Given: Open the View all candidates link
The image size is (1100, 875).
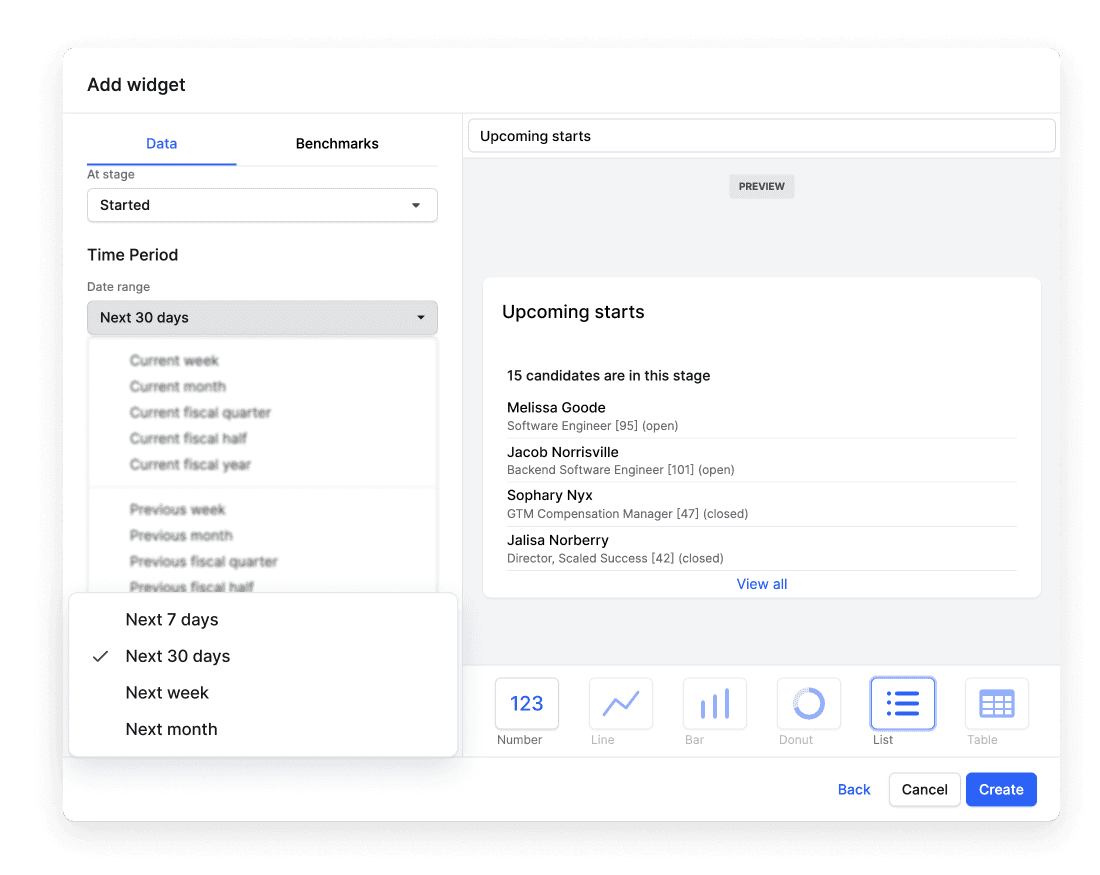Looking at the screenshot, I should pos(761,583).
